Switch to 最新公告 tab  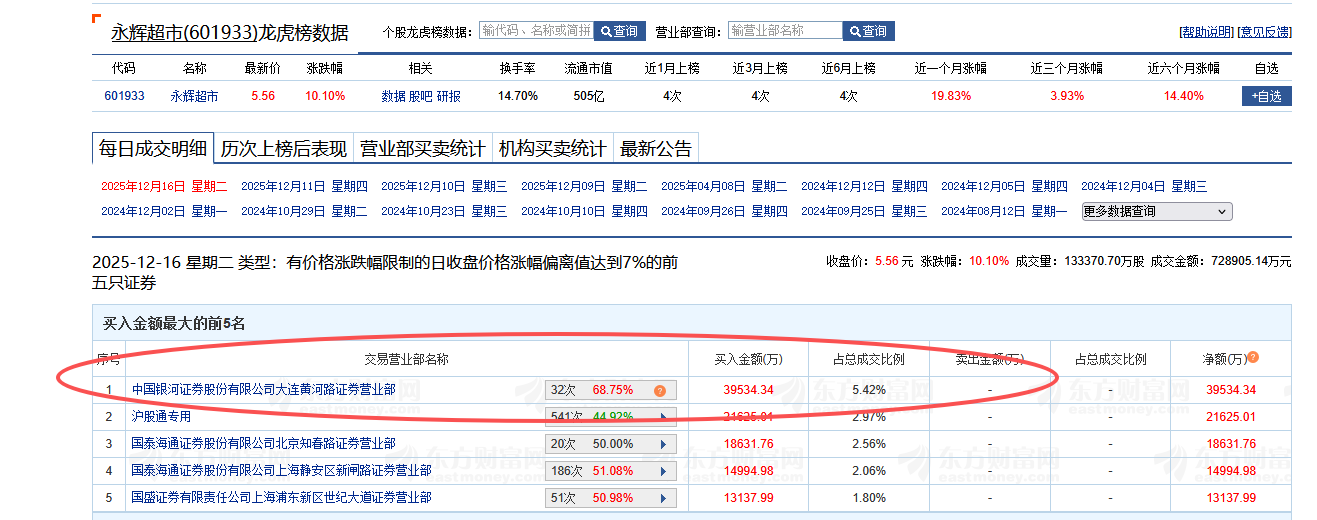point(656,149)
